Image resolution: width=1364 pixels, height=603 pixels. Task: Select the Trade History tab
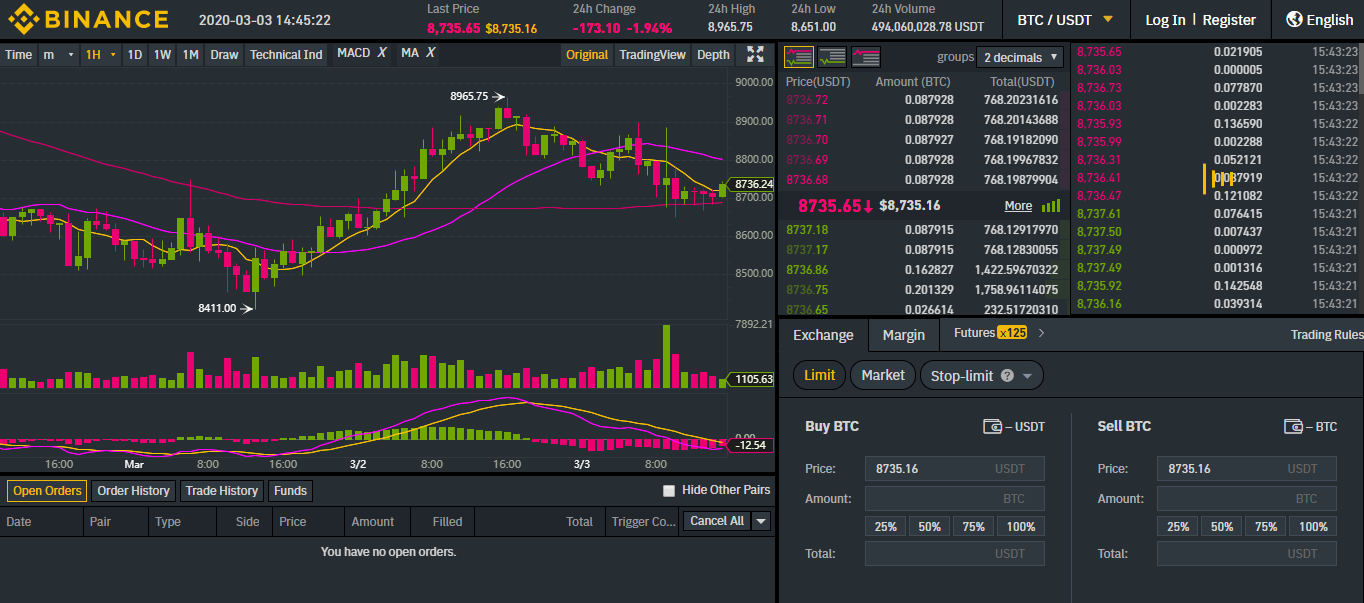tap(222, 491)
